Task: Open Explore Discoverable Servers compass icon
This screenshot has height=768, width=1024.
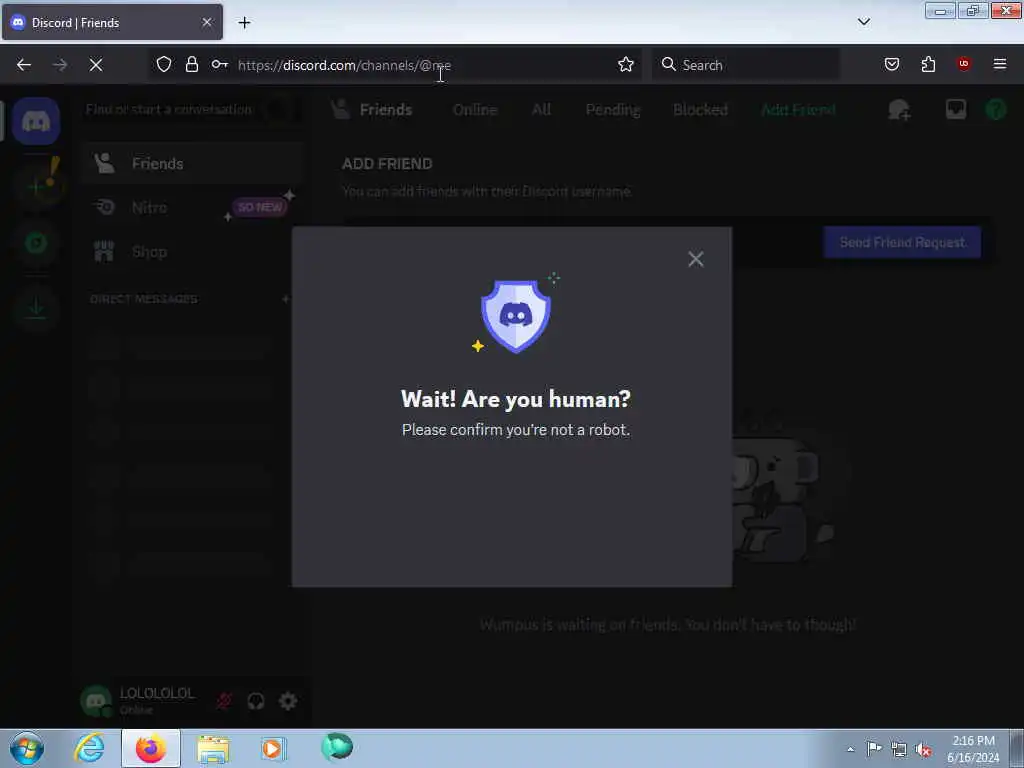Action: tap(37, 244)
